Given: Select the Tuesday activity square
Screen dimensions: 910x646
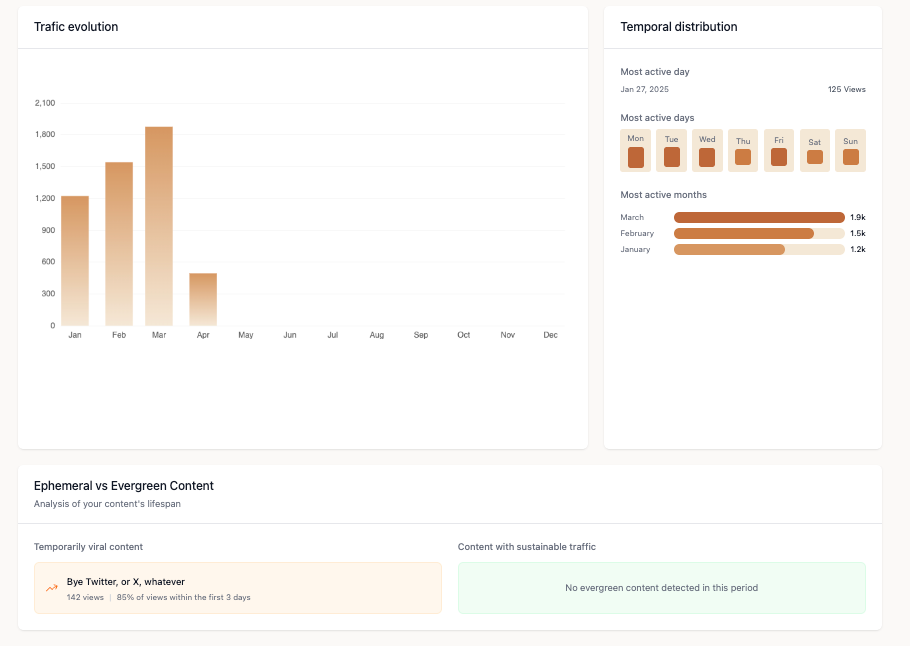Looking at the screenshot, I should tap(672, 157).
